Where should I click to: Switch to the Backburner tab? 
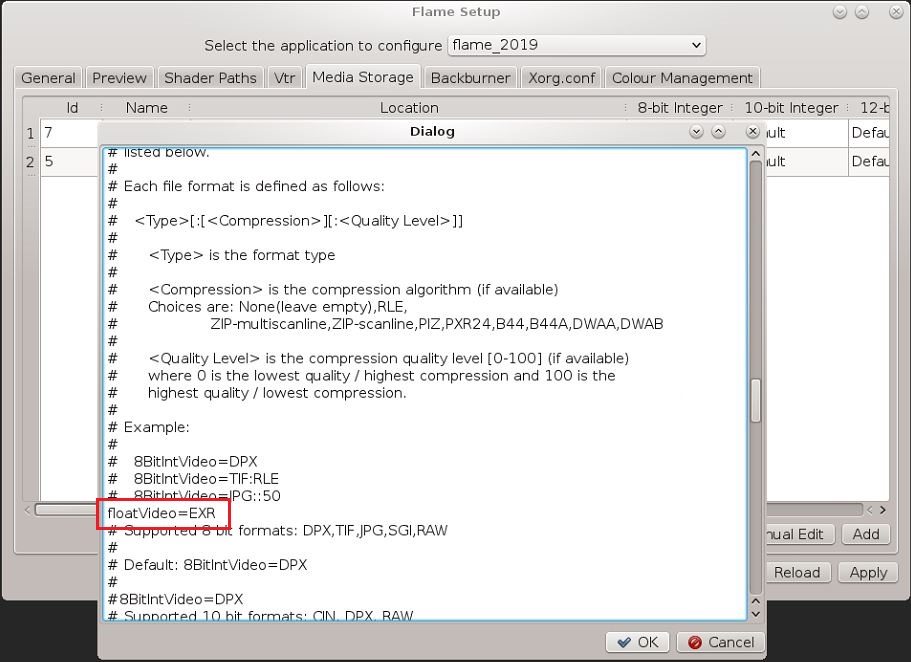[472, 77]
